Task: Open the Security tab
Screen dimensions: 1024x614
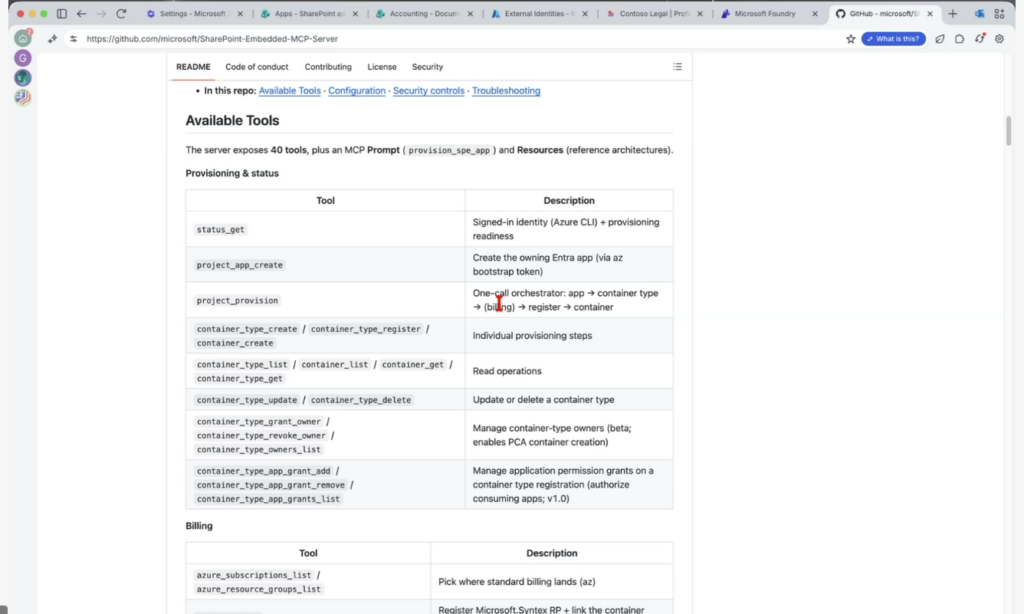Action: tap(427, 67)
